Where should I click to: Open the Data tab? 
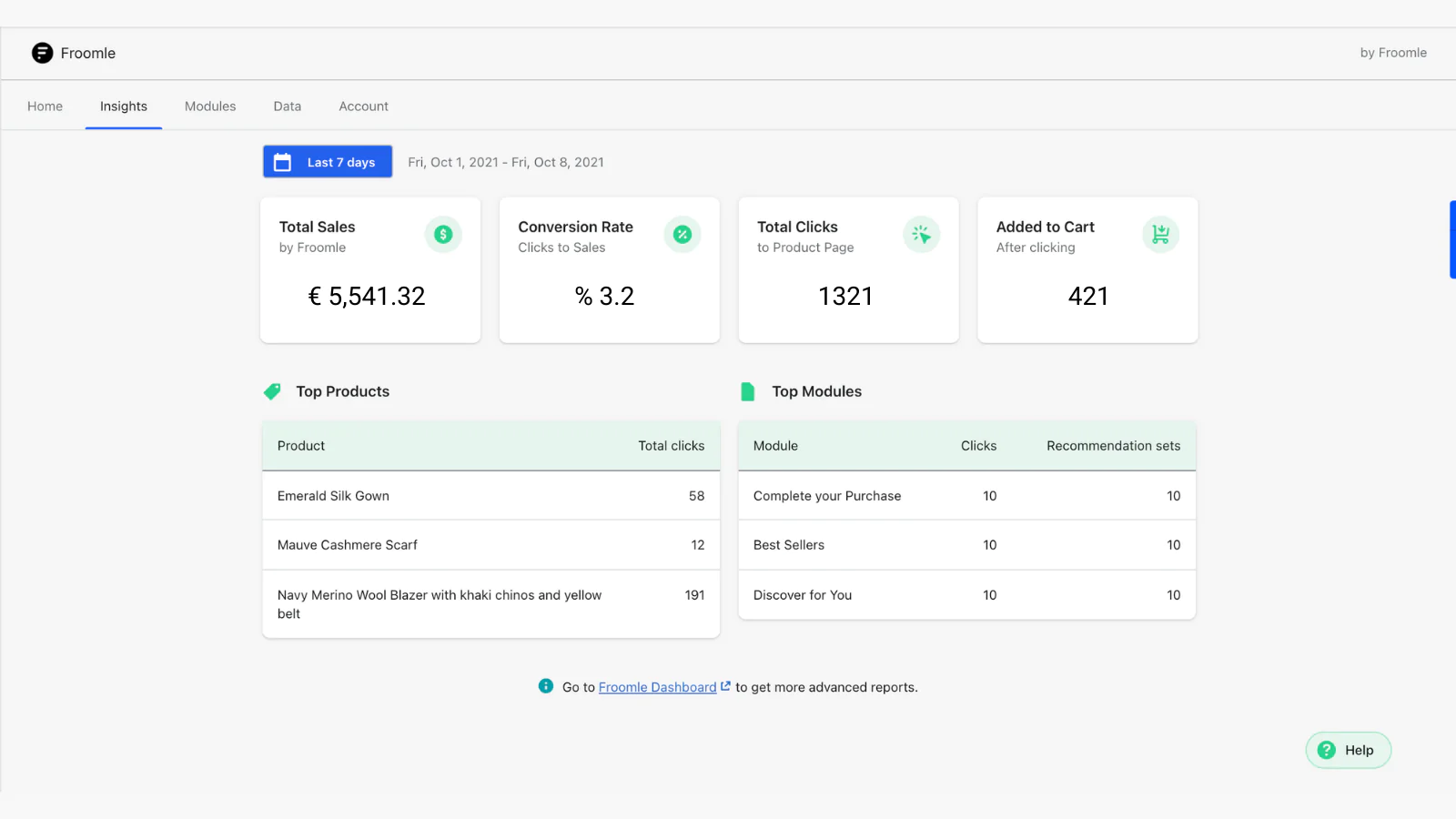click(288, 106)
